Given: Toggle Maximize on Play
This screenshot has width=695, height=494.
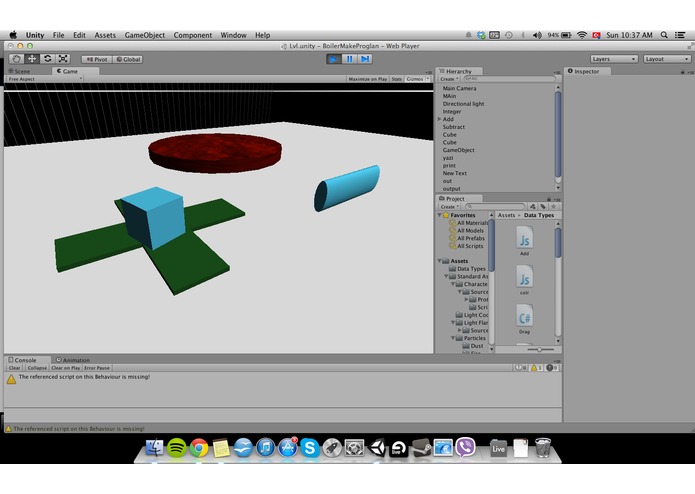Looking at the screenshot, I should click(x=367, y=79).
